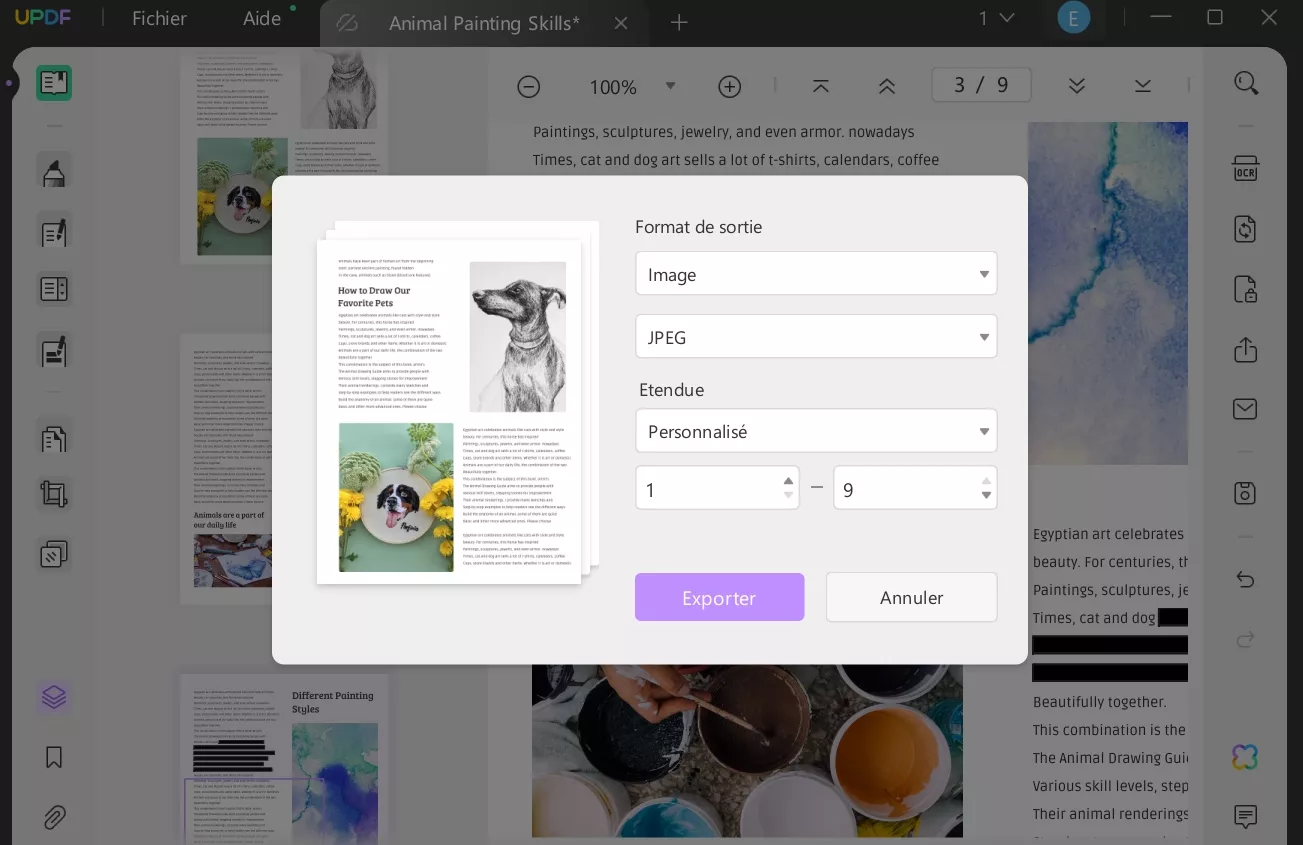The width and height of the screenshot is (1303, 845).
Task: Increase the start page value
Action: coord(788,481)
